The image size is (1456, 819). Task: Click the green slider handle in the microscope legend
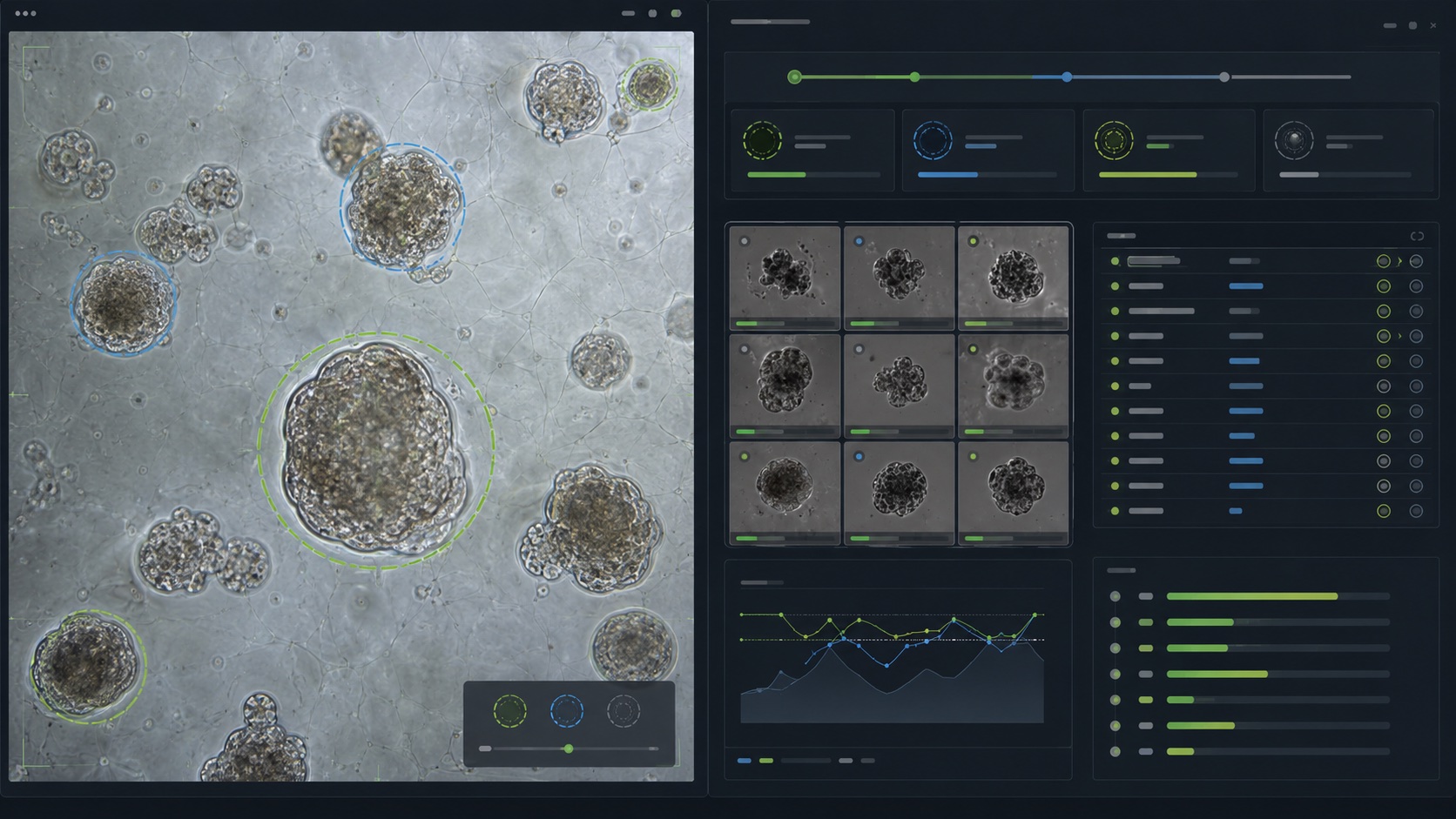click(x=569, y=749)
